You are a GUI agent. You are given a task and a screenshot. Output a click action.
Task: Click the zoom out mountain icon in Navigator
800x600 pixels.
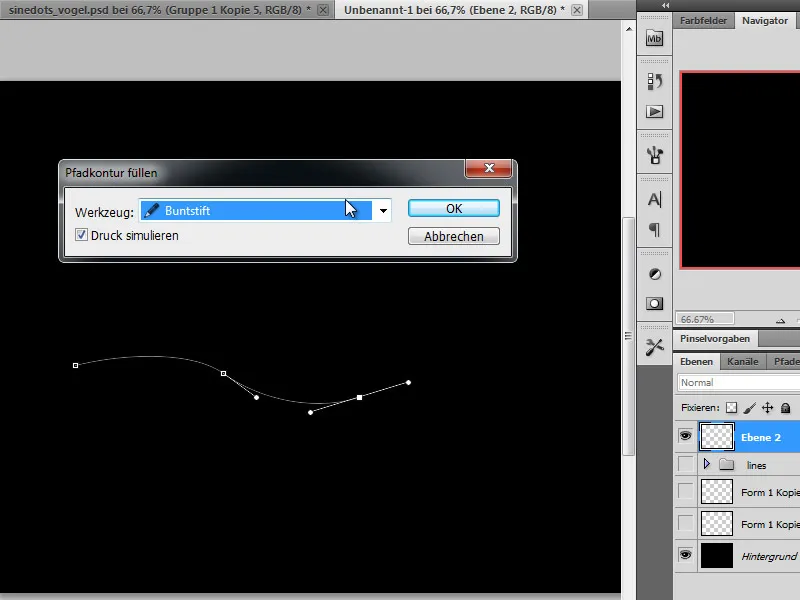tap(781, 320)
